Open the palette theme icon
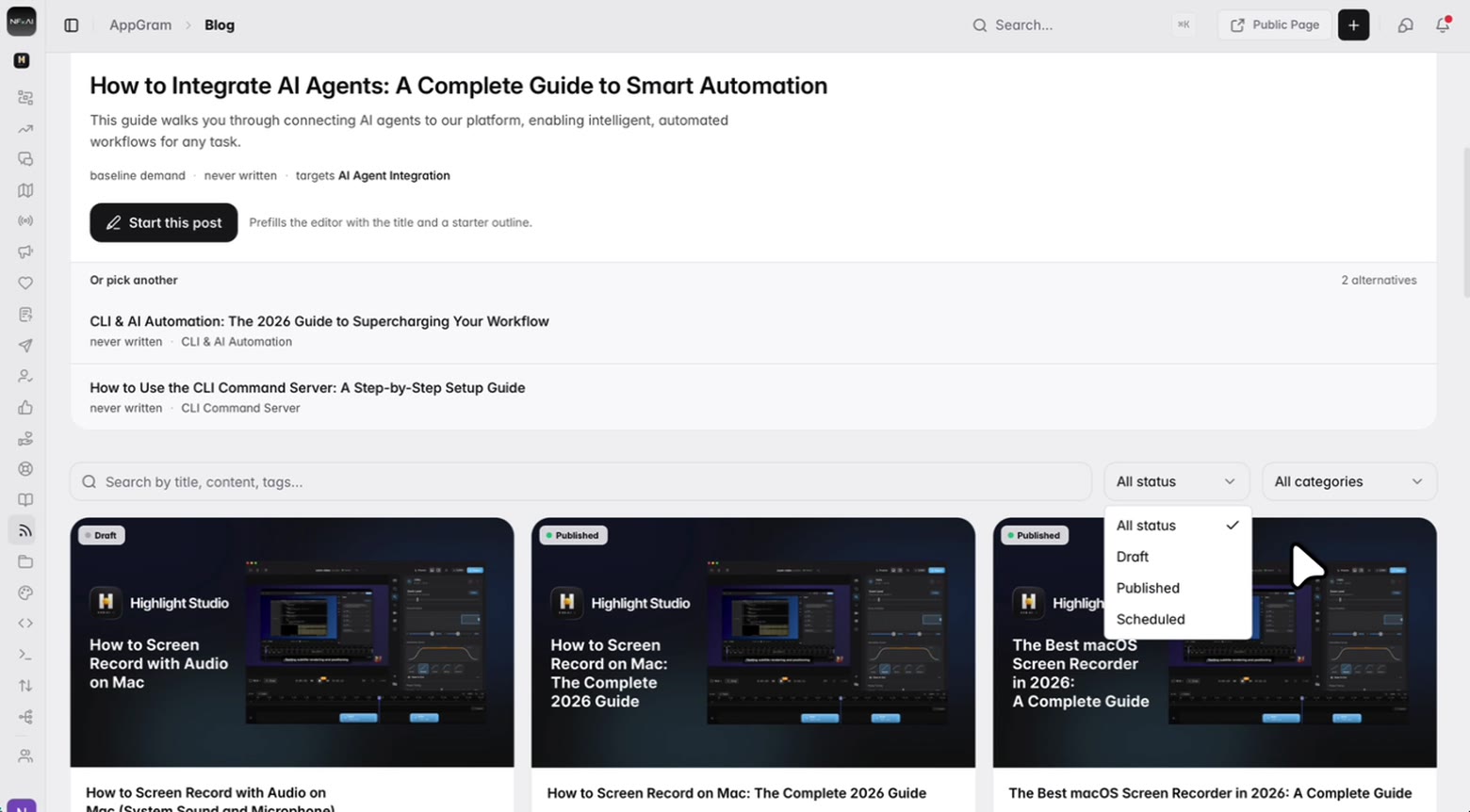Viewport: 1470px width, 812px height. 25,593
